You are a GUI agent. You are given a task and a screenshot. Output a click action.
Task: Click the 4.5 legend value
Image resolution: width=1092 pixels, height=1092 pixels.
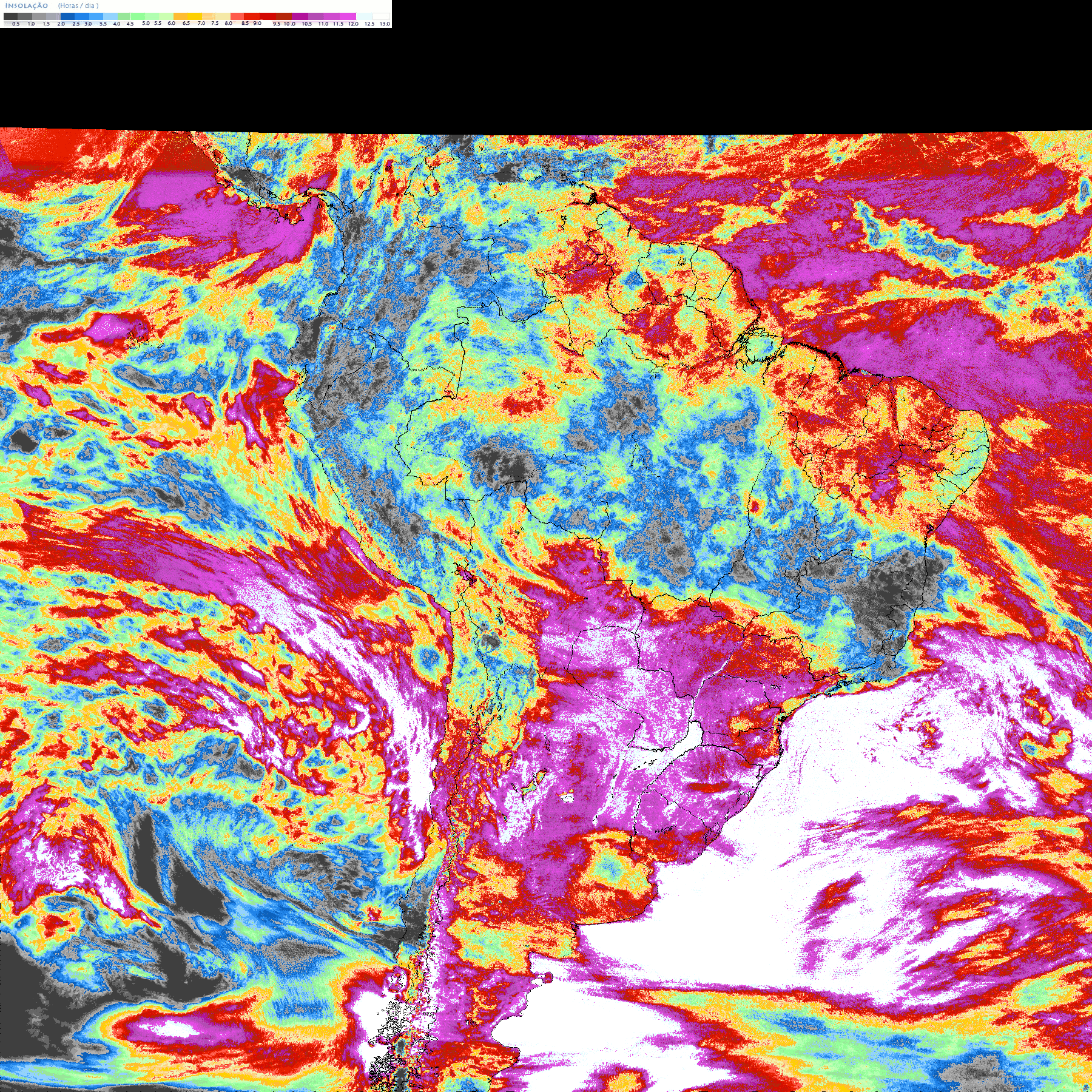[x=130, y=24]
